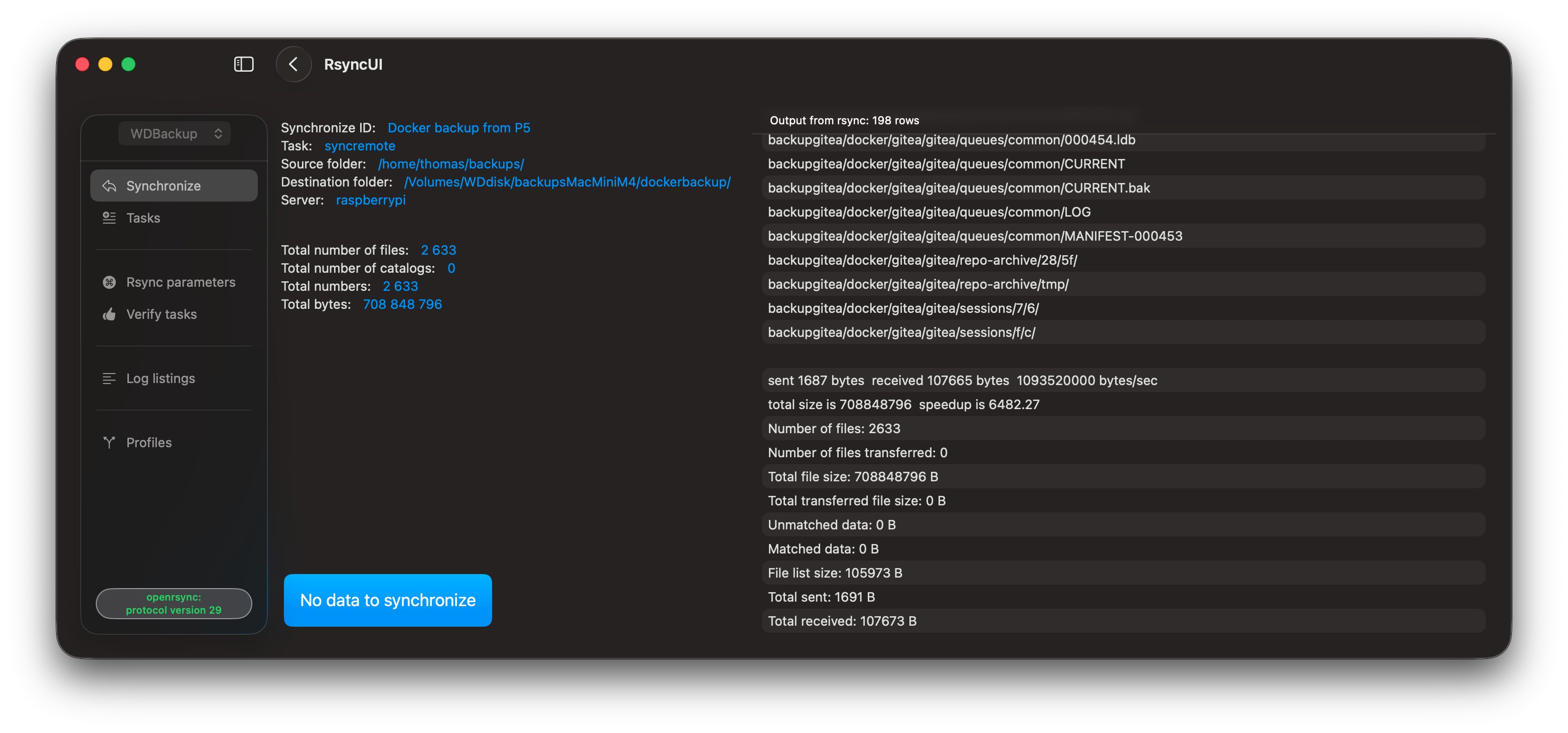Viewport: 1568px width, 733px height.
Task: Open the WDBackup profile dropdown
Action: [x=174, y=133]
